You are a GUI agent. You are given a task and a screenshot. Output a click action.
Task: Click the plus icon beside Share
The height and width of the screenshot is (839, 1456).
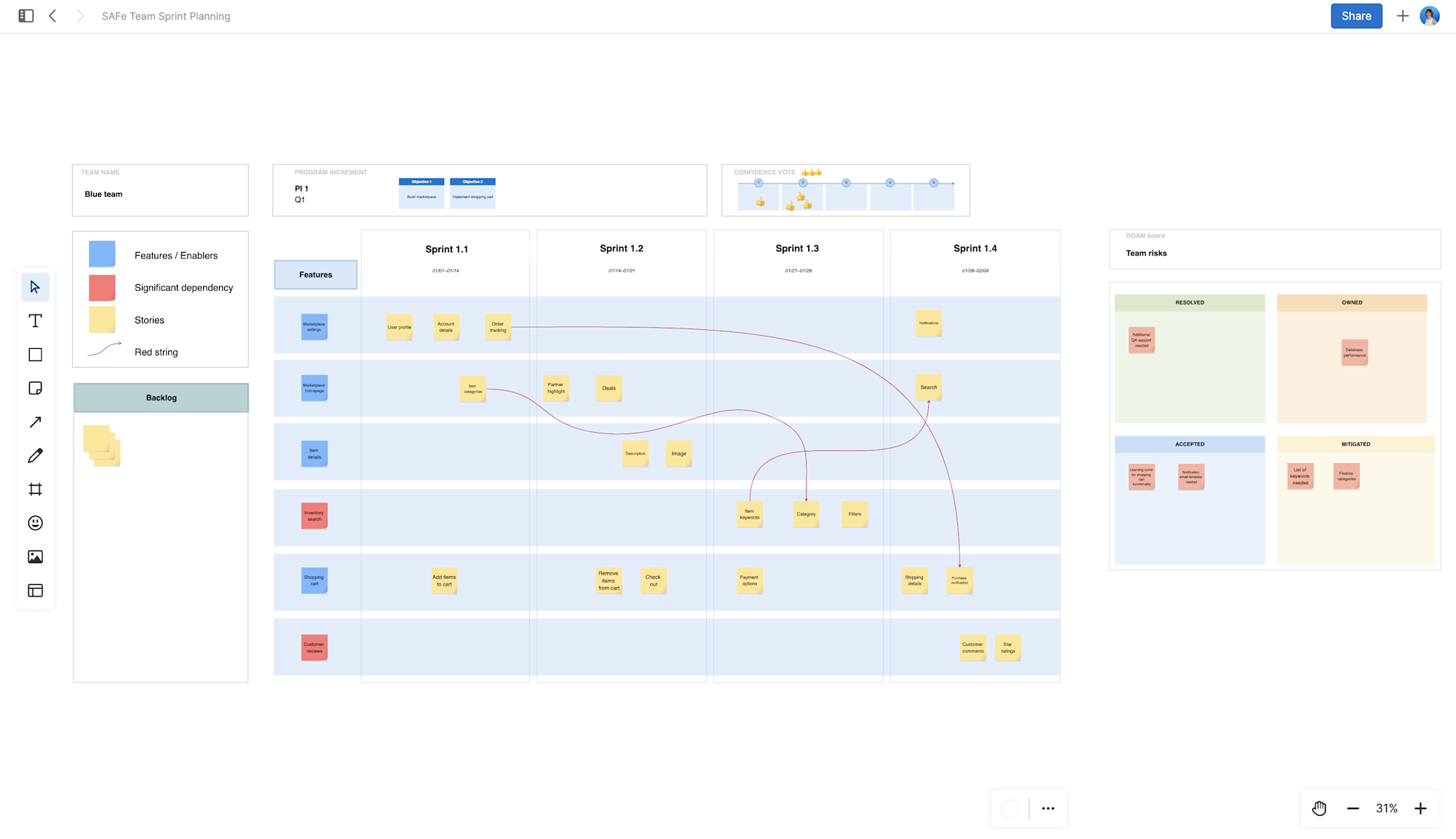tap(1402, 16)
